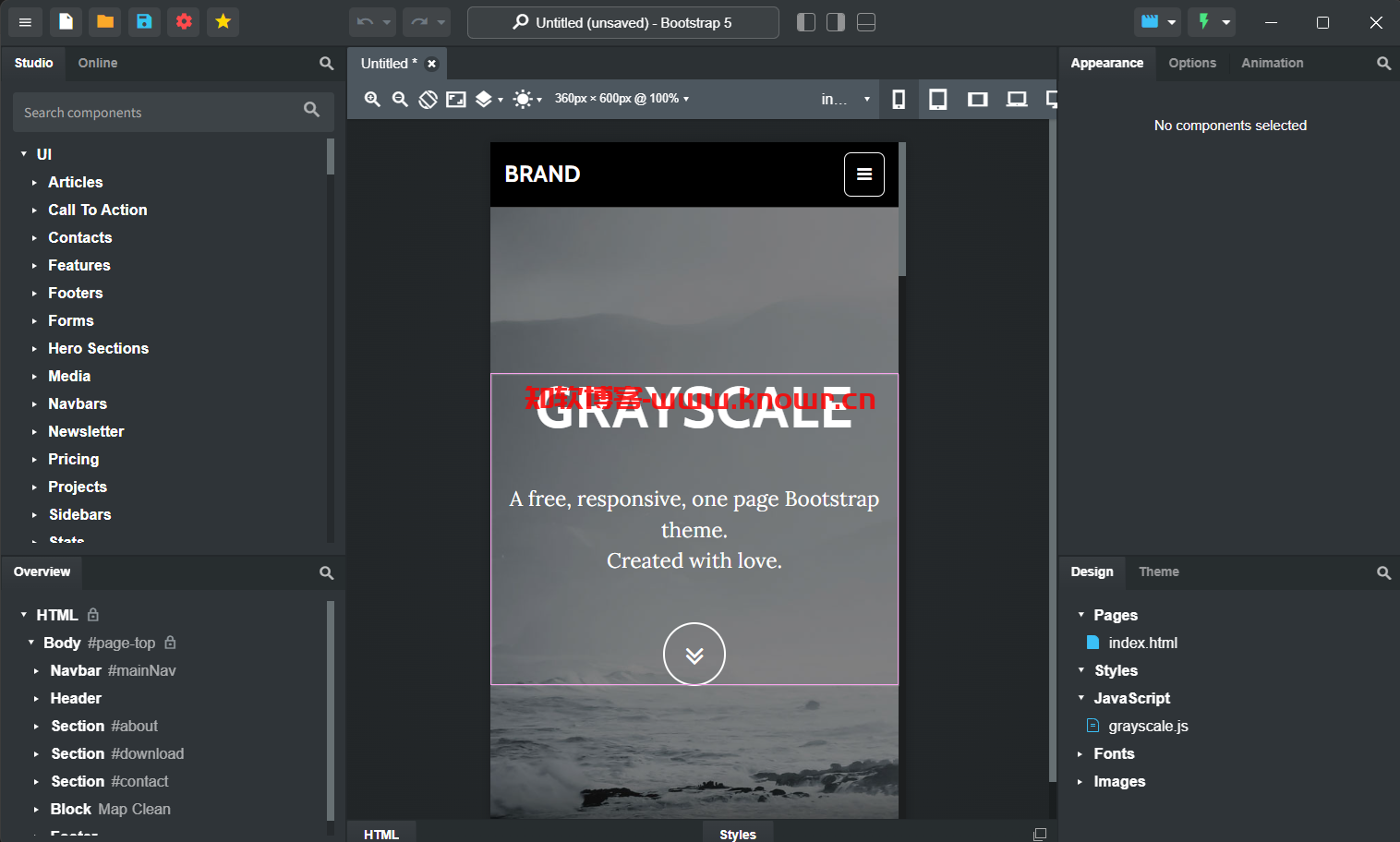1400x842 pixels.
Task: Open the bottom HTML panel tab
Action: coord(380,834)
